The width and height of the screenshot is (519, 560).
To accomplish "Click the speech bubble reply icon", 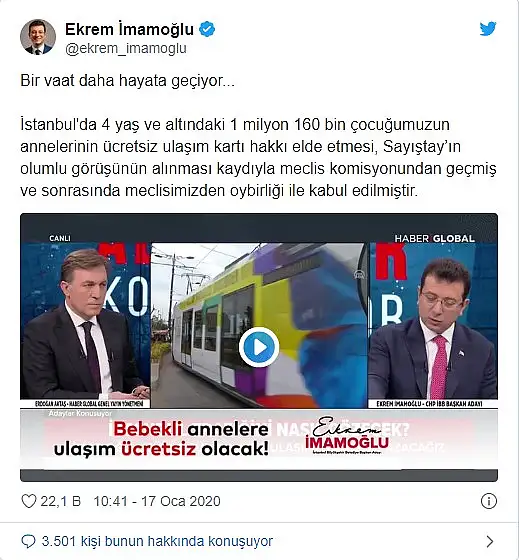I will point(28,541).
